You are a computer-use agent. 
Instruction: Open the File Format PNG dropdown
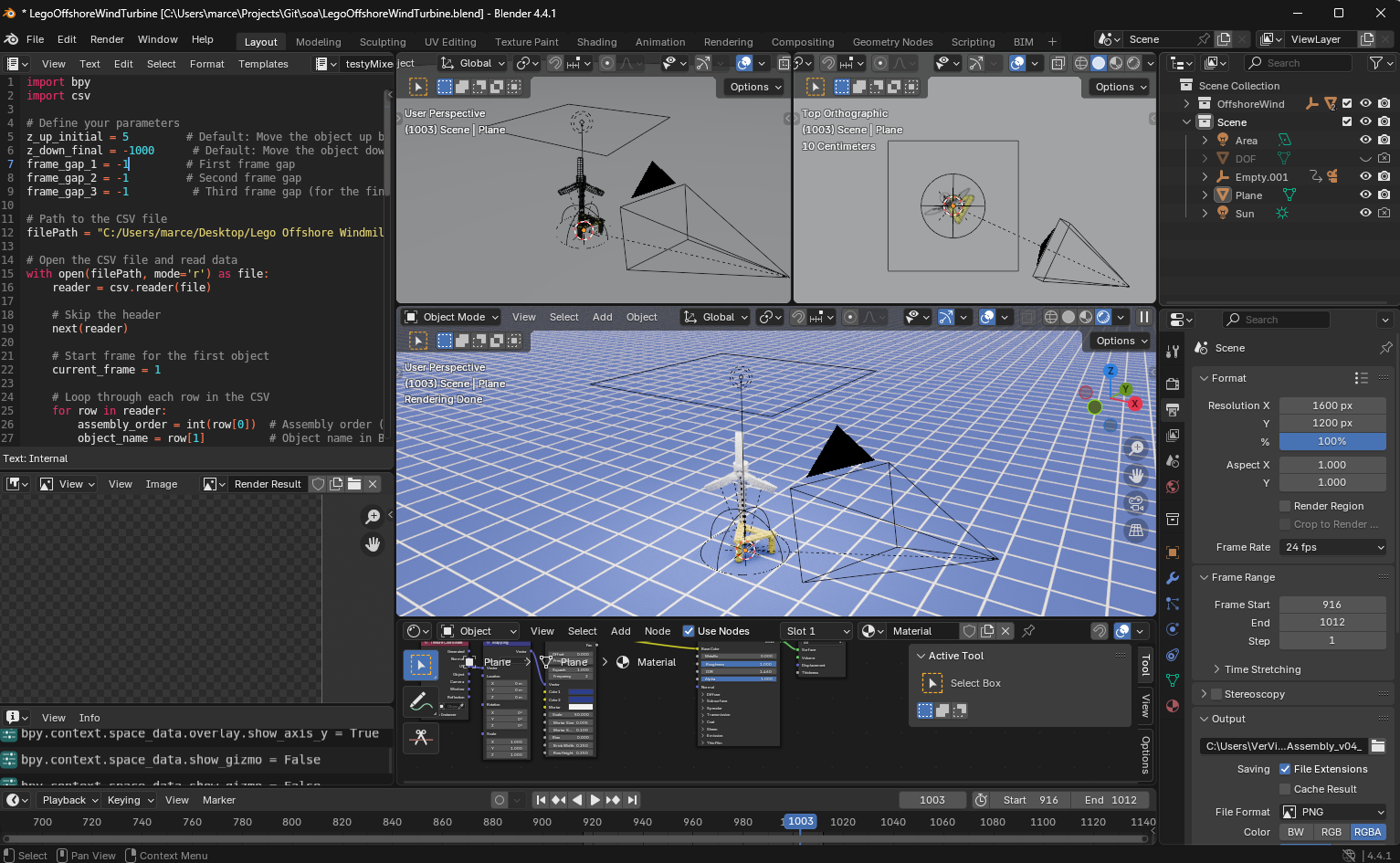1332,812
